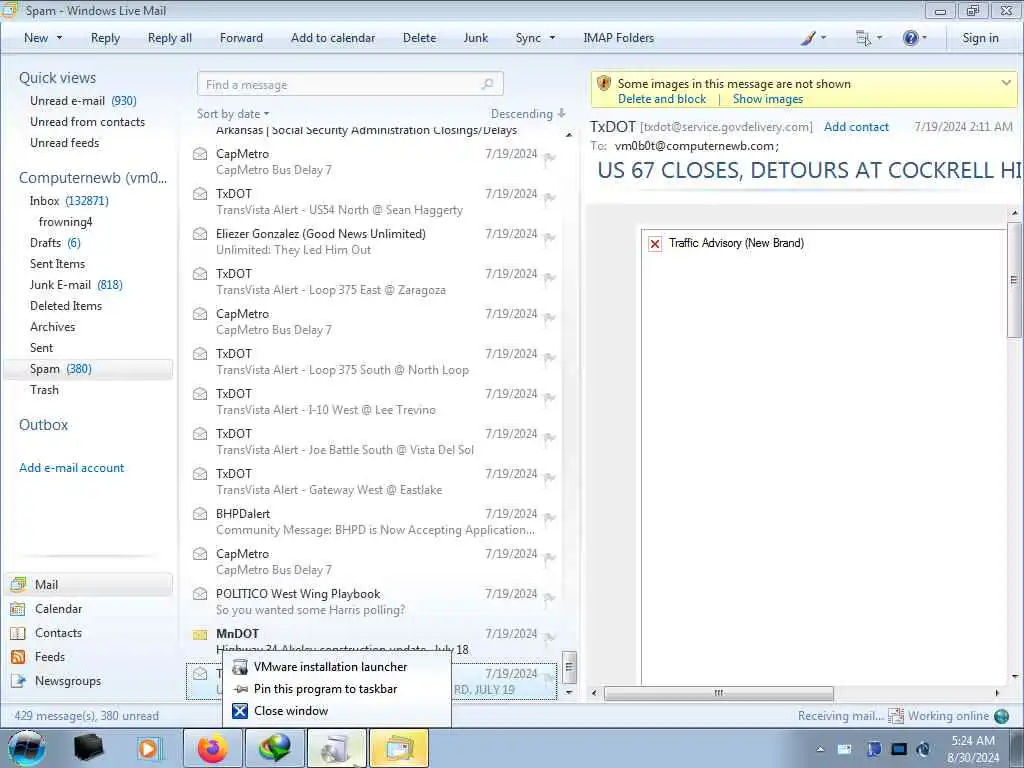Screen dimensions: 1024x768
Task: Click the Working online globe icon
Action: (x=1001, y=716)
